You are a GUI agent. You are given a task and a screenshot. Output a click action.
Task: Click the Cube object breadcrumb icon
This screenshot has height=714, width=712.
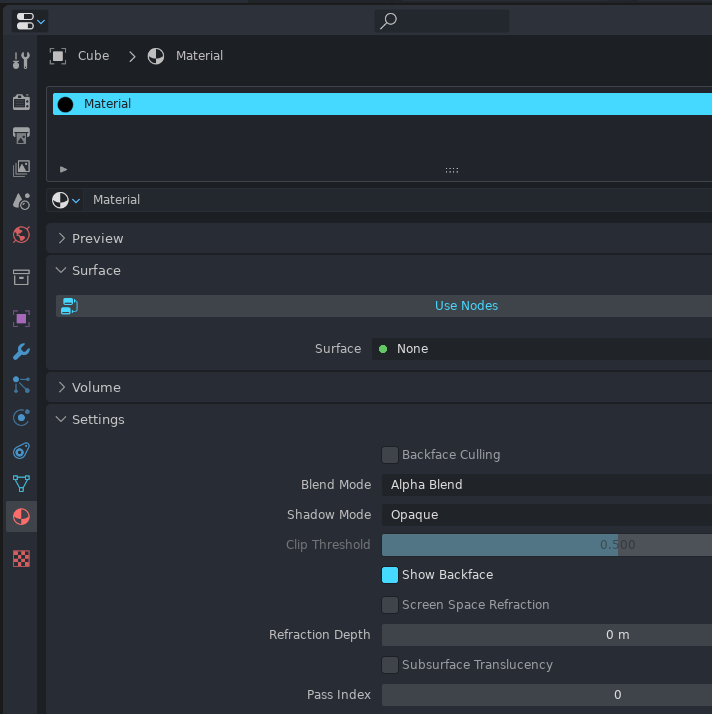point(58,56)
